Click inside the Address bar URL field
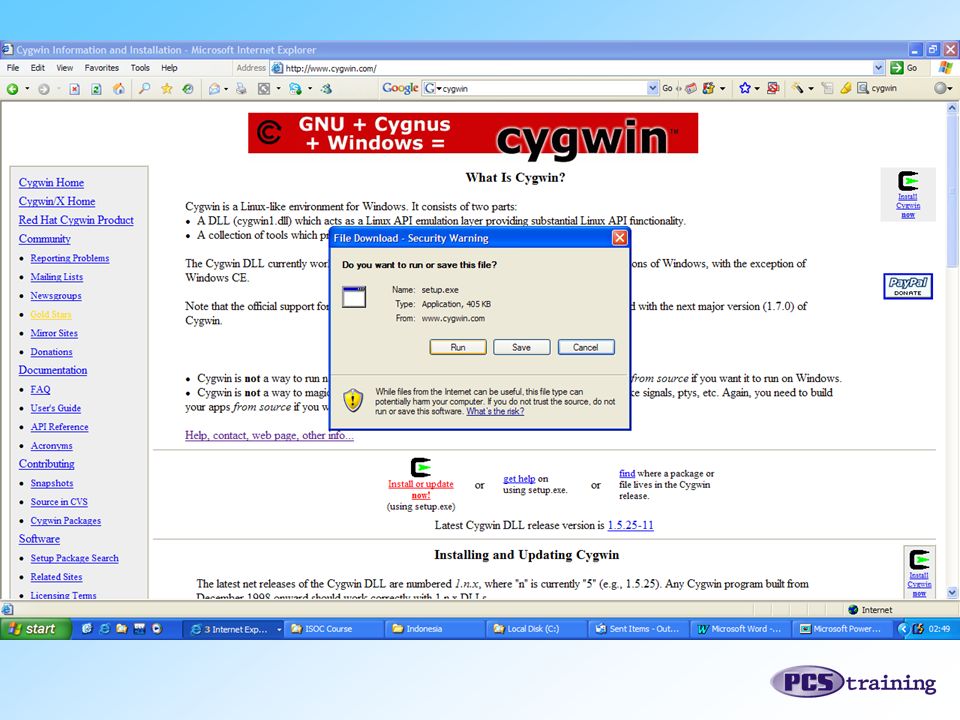 click(x=576, y=68)
